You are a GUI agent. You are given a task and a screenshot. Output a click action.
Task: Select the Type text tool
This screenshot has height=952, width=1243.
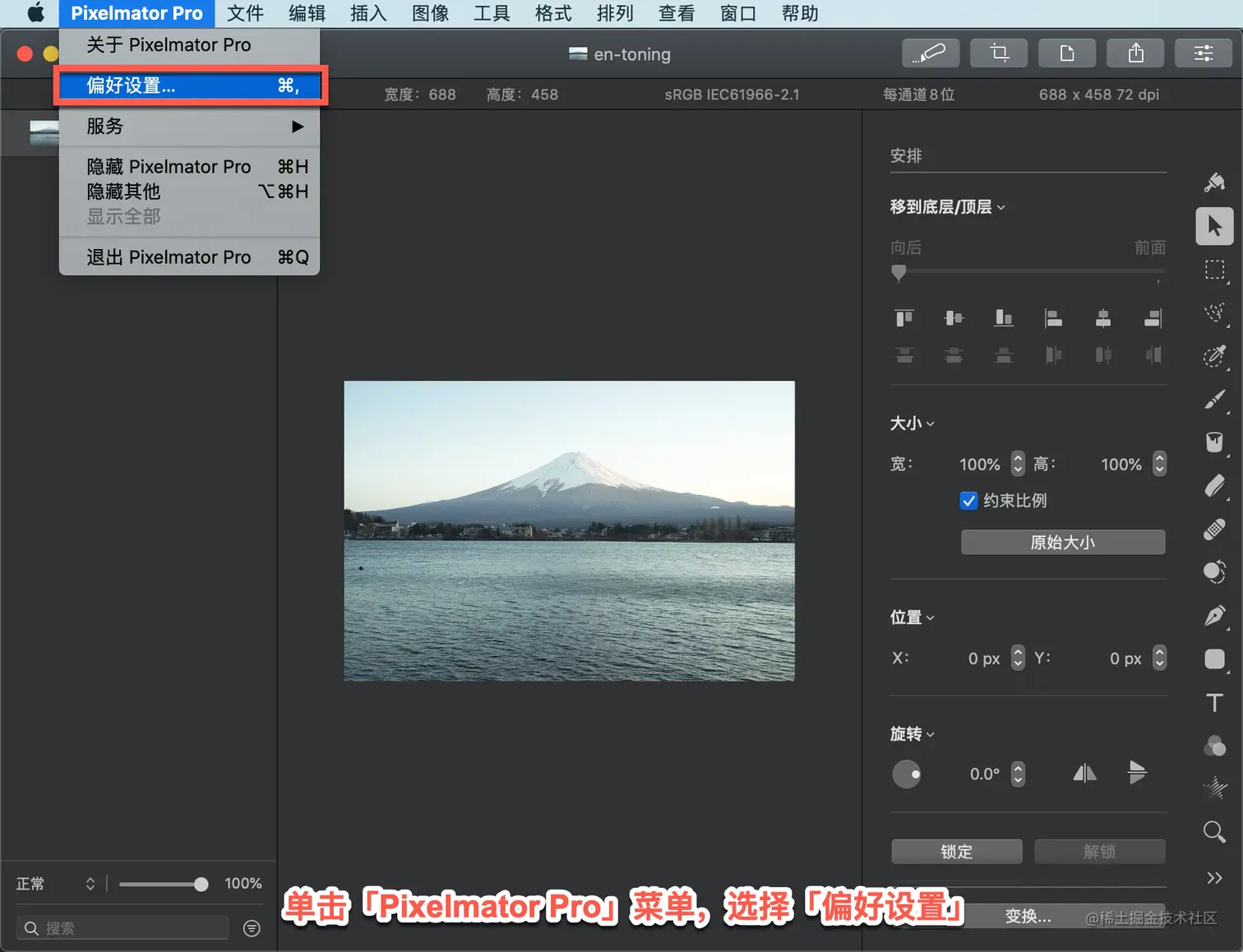[1214, 702]
